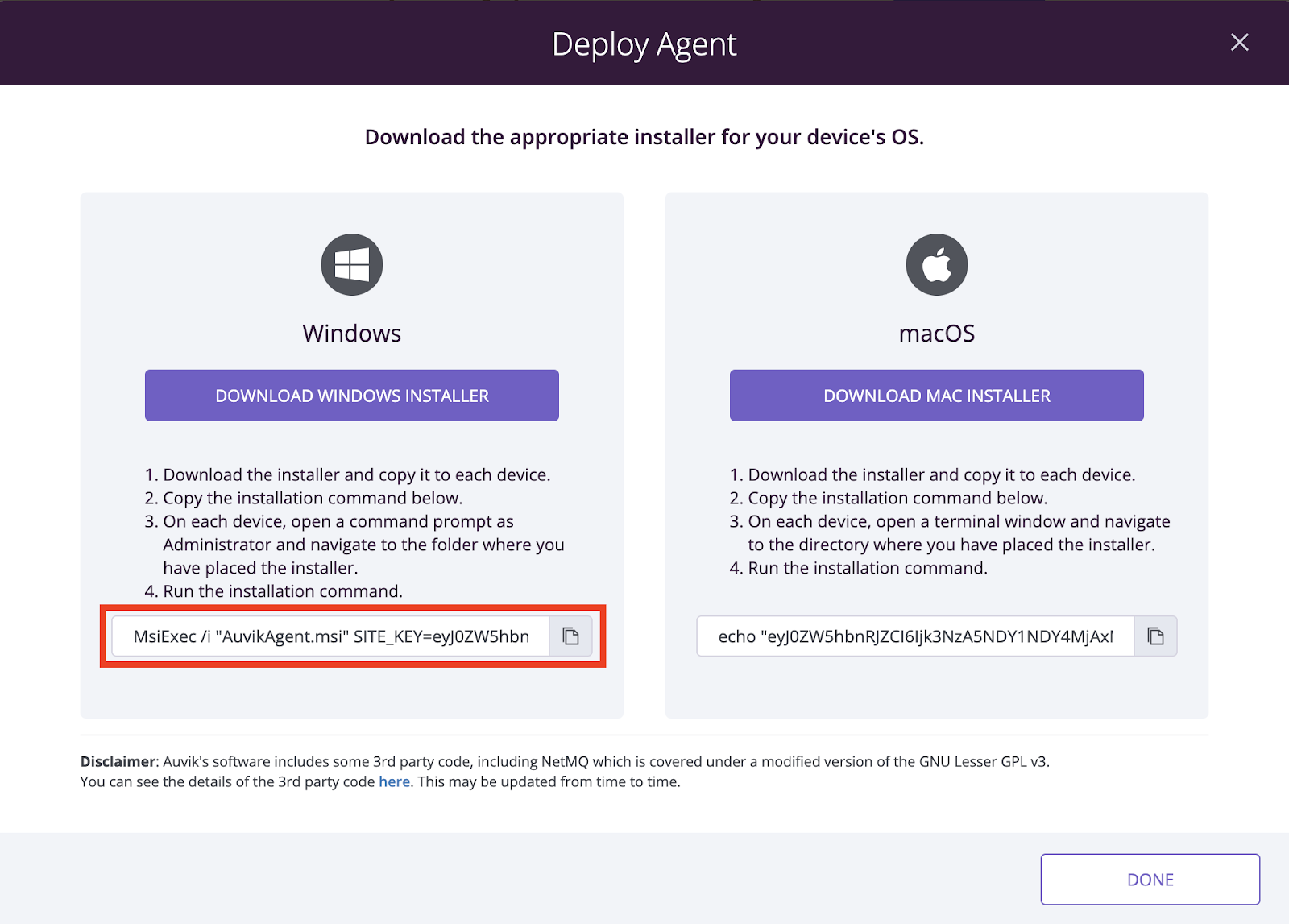Click the Windows 'command prompt as Administrator' step
The image size is (1289, 924).
354,545
